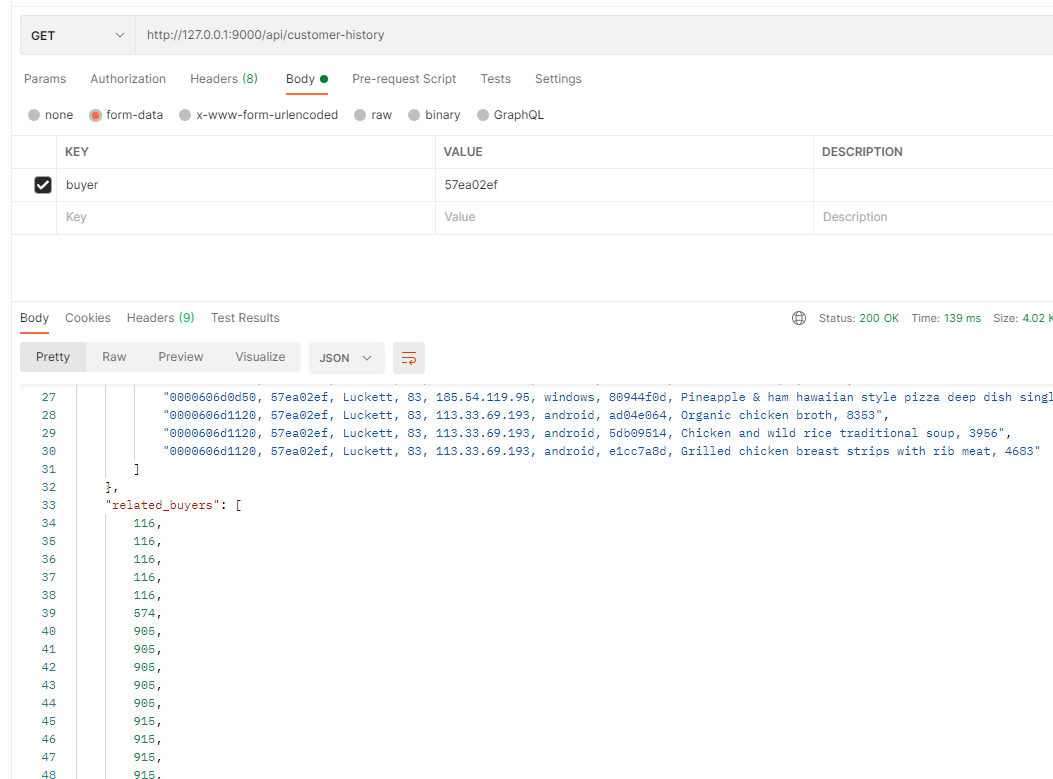
Task: Open the JSON response format dropdown
Action: point(346,357)
